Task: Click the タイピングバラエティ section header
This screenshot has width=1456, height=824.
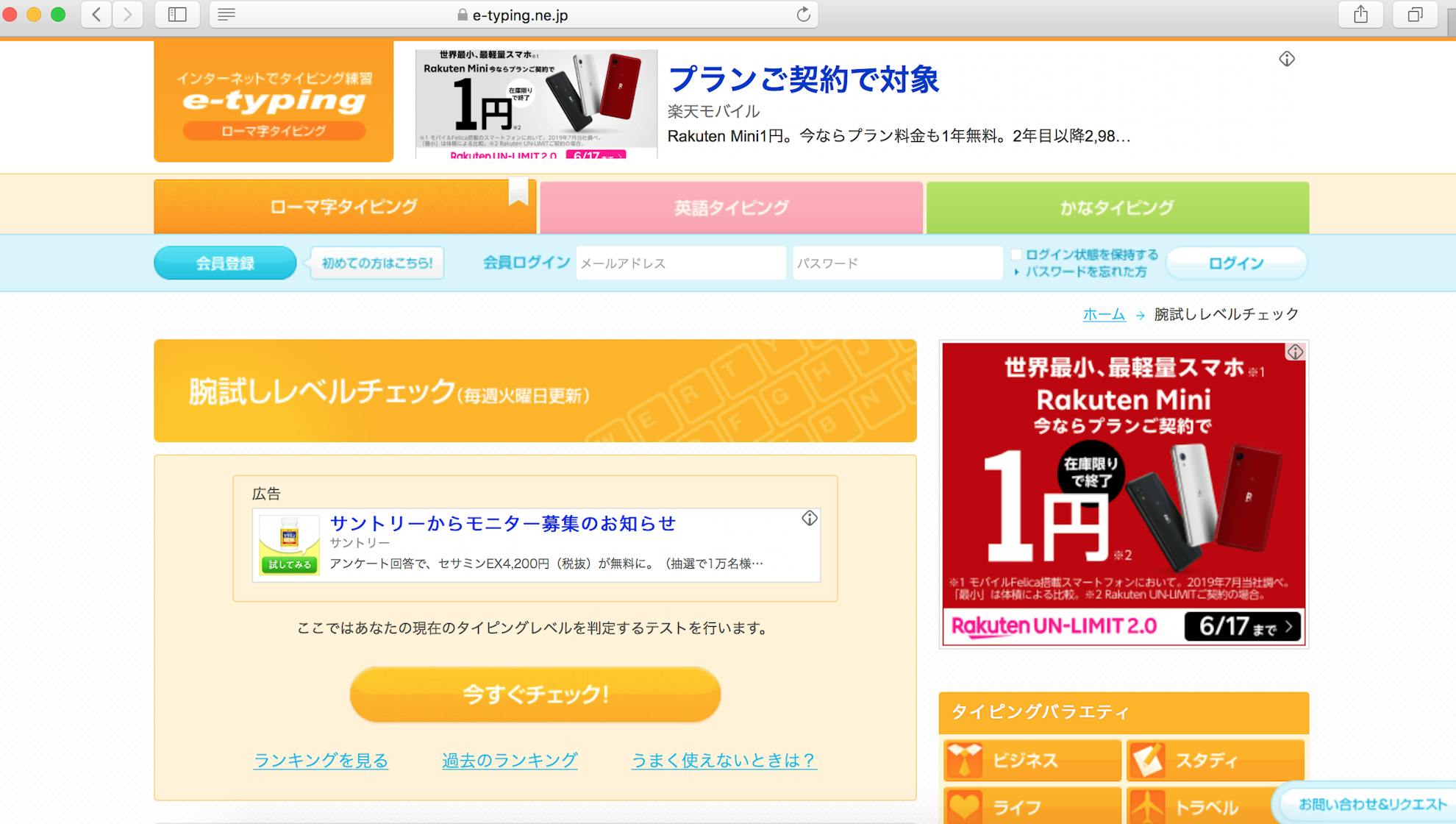Action: pyautogui.click(x=1124, y=712)
